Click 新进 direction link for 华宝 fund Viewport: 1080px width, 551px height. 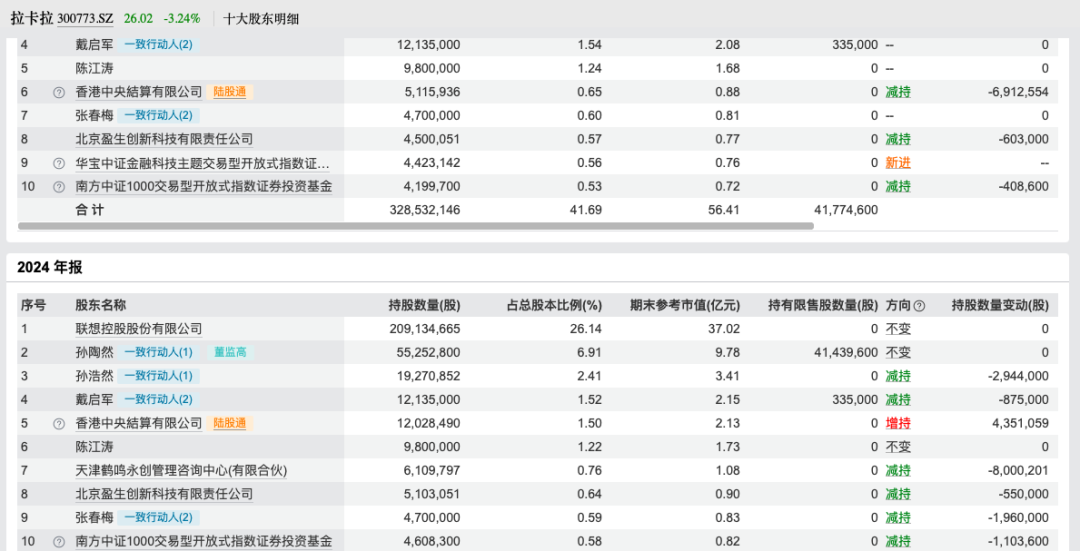pos(898,163)
